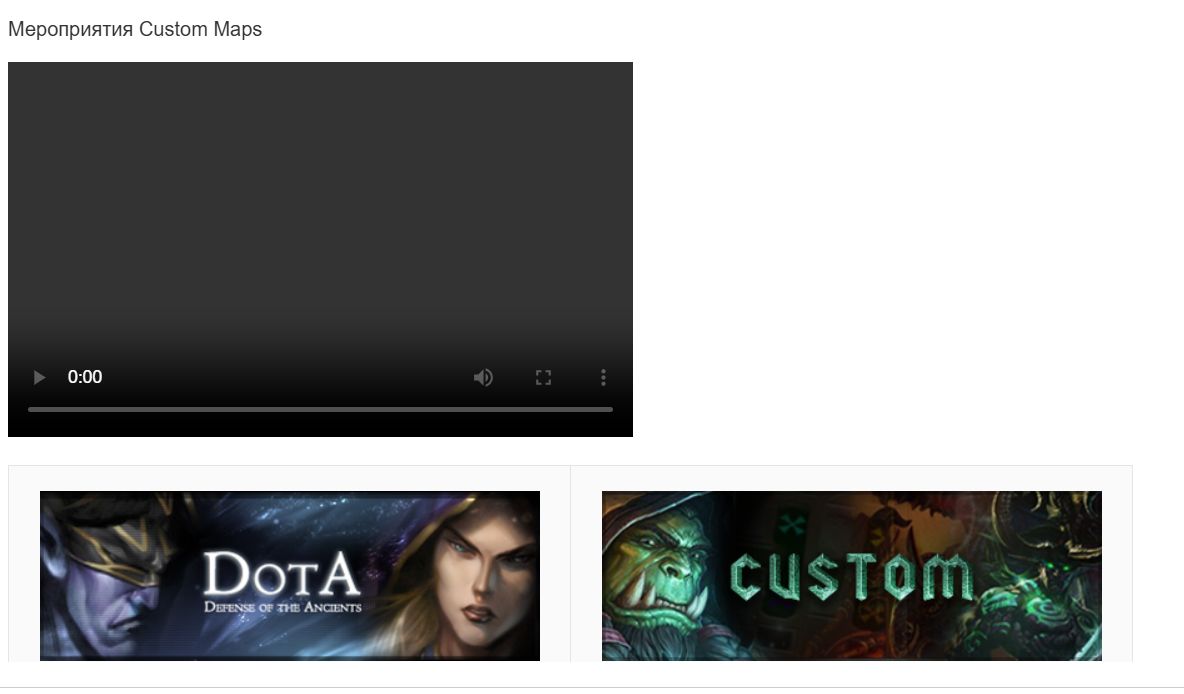Open the DotA Defense of the Ancients banner
Image resolution: width=1184 pixels, height=694 pixels.
[x=290, y=576]
